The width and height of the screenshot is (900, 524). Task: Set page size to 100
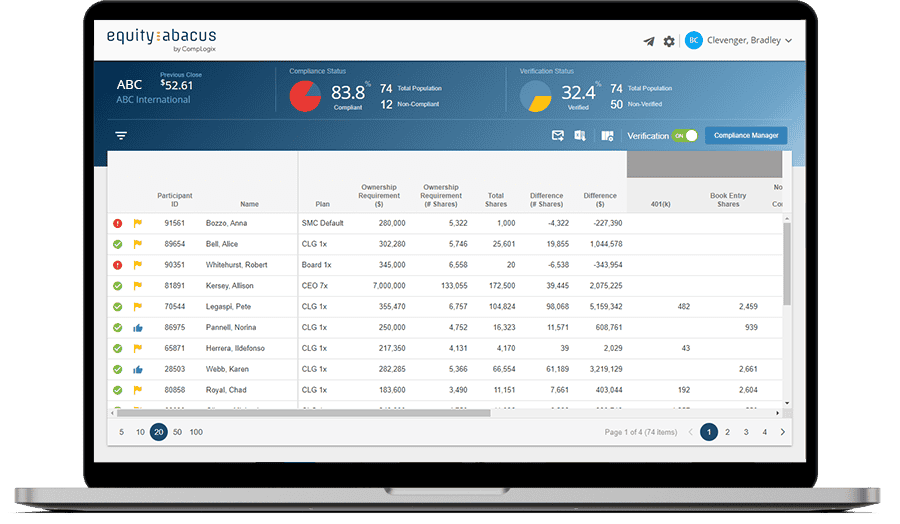196,432
